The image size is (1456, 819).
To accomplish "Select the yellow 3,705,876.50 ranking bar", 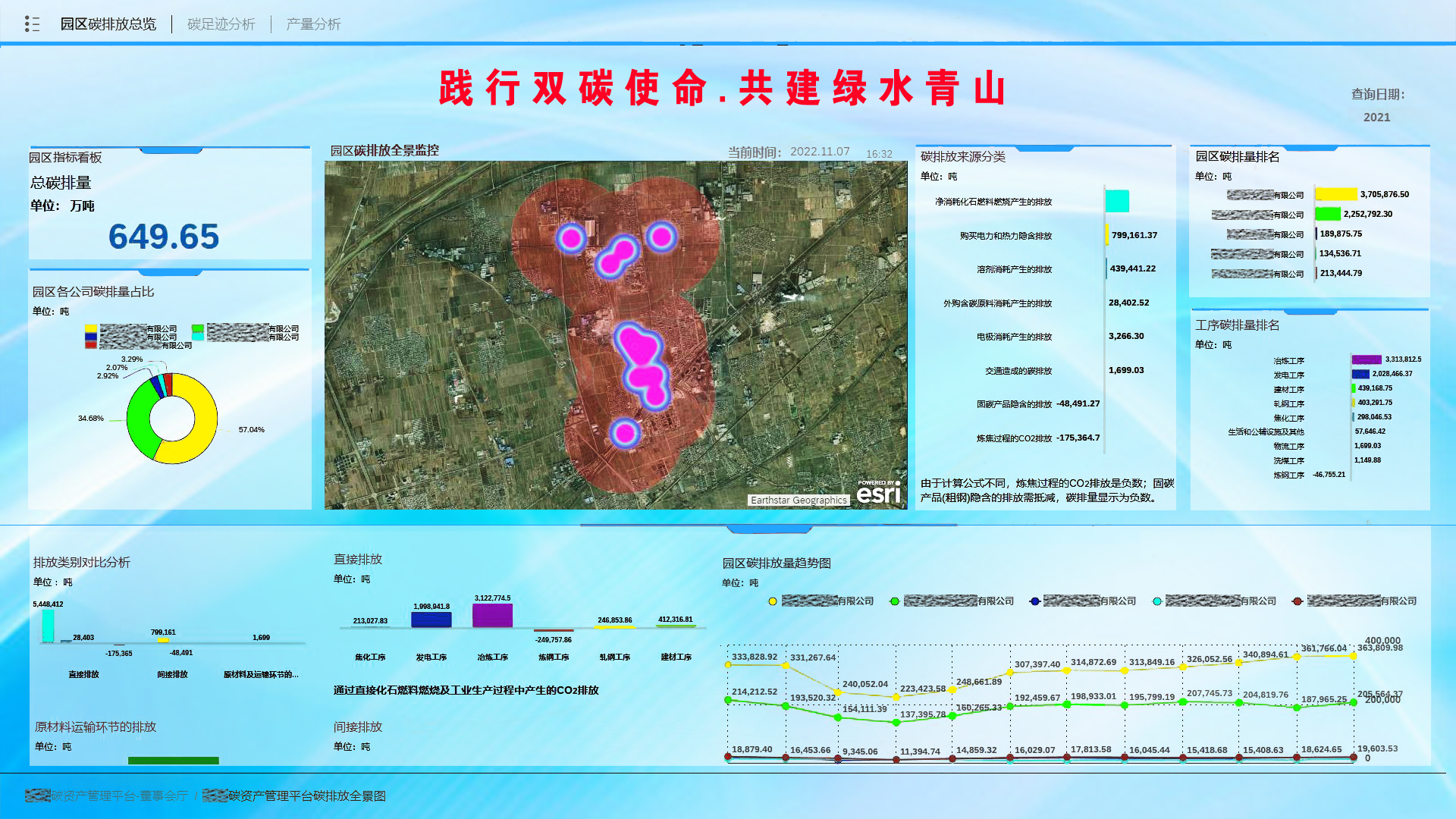I will pyautogui.click(x=1336, y=194).
